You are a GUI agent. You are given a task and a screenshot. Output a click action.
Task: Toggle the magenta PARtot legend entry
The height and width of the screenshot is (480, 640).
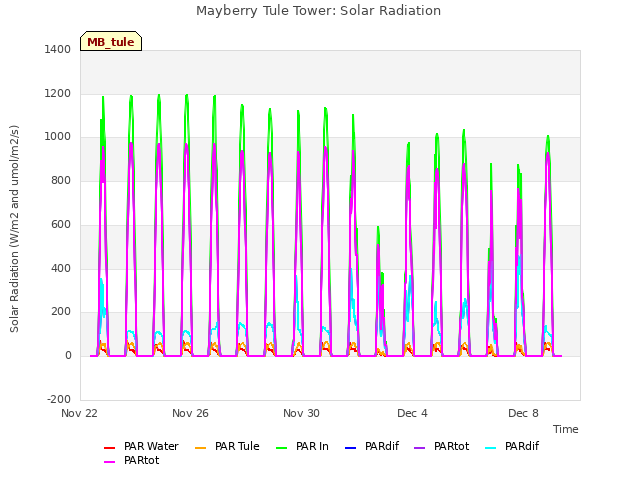pyautogui.click(x=131, y=460)
